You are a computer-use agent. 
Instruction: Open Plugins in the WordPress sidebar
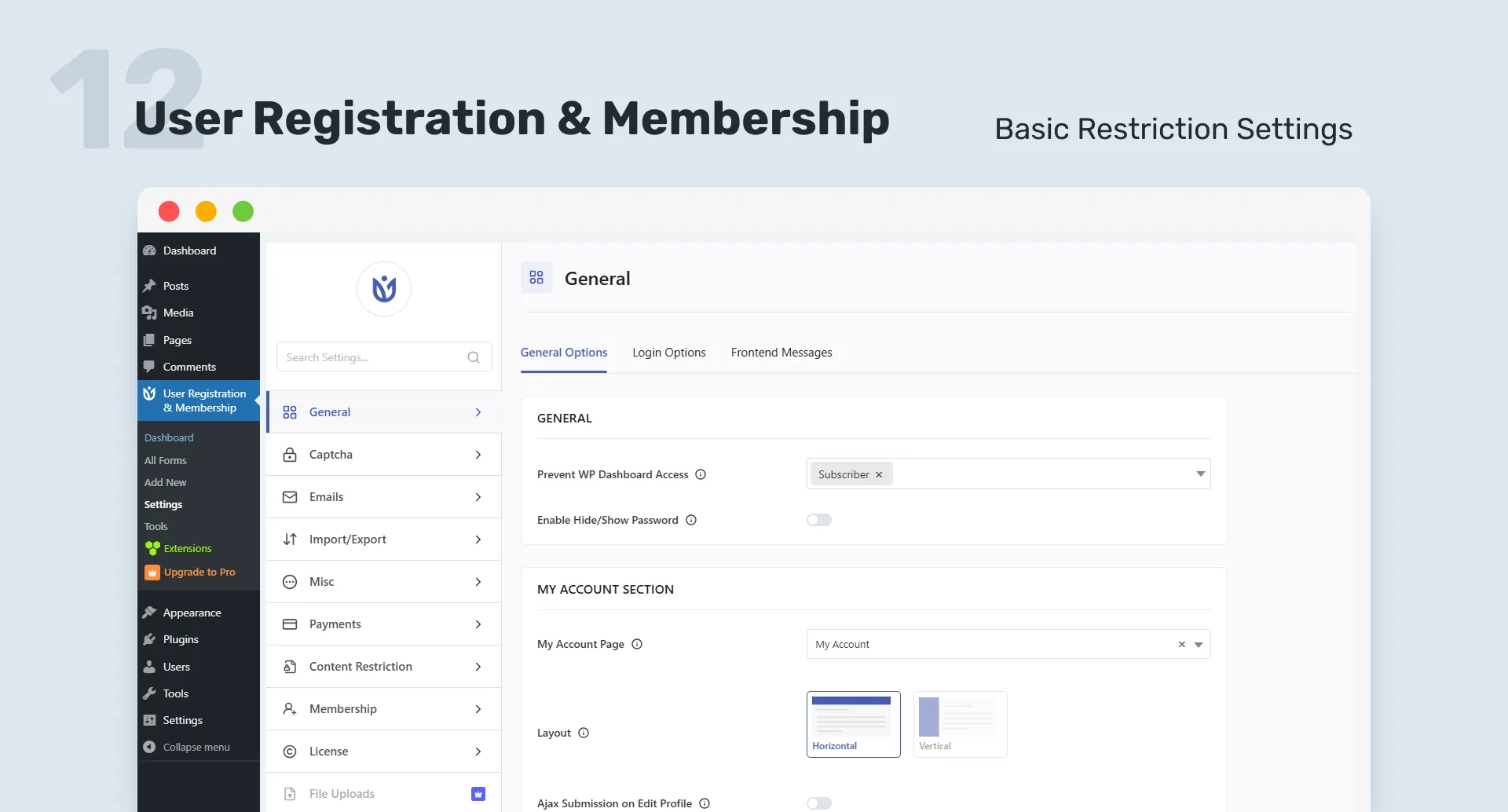coord(181,639)
